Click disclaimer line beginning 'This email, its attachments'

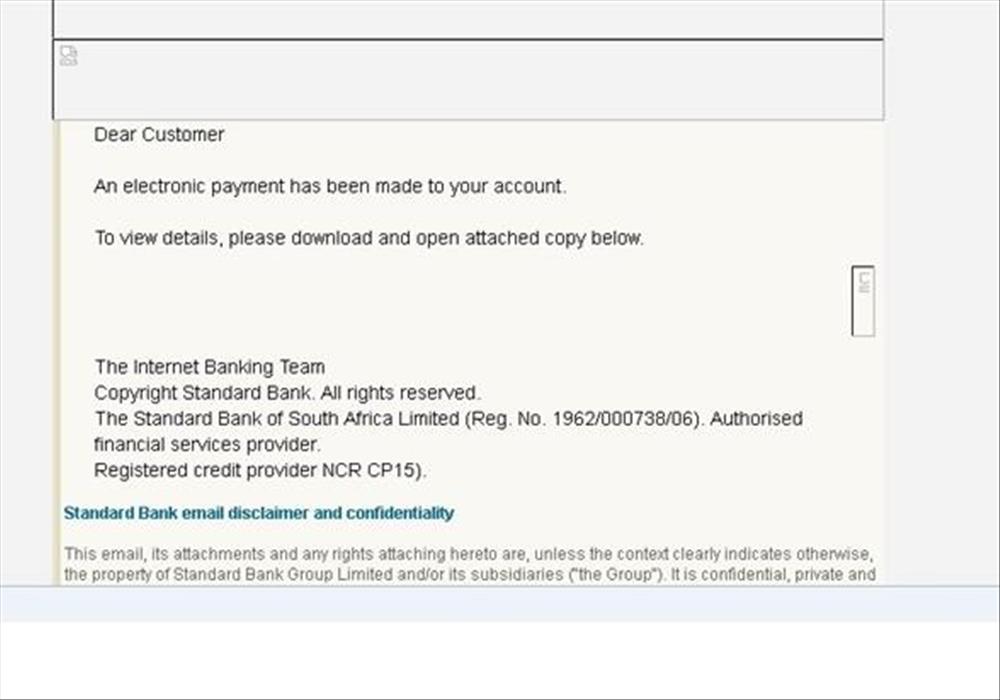(x=469, y=554)
